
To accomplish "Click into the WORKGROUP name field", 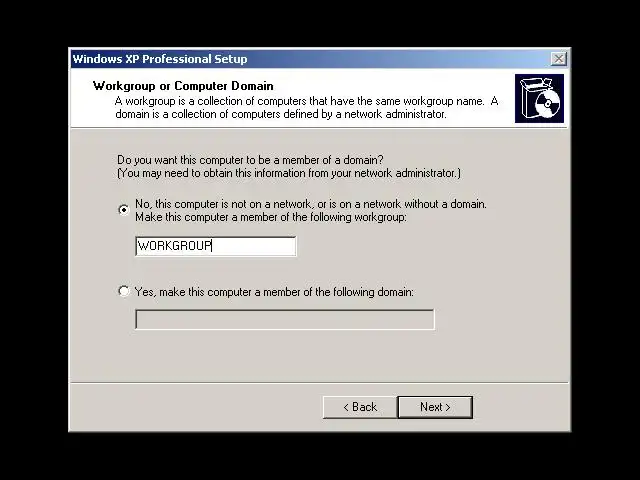I will point(216,246).
